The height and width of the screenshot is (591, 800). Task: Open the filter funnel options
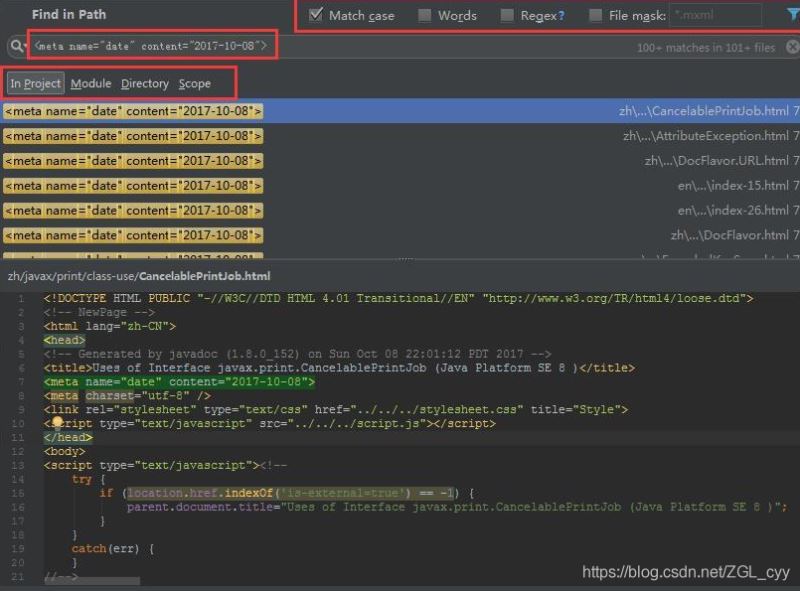(x=793, y=15)
